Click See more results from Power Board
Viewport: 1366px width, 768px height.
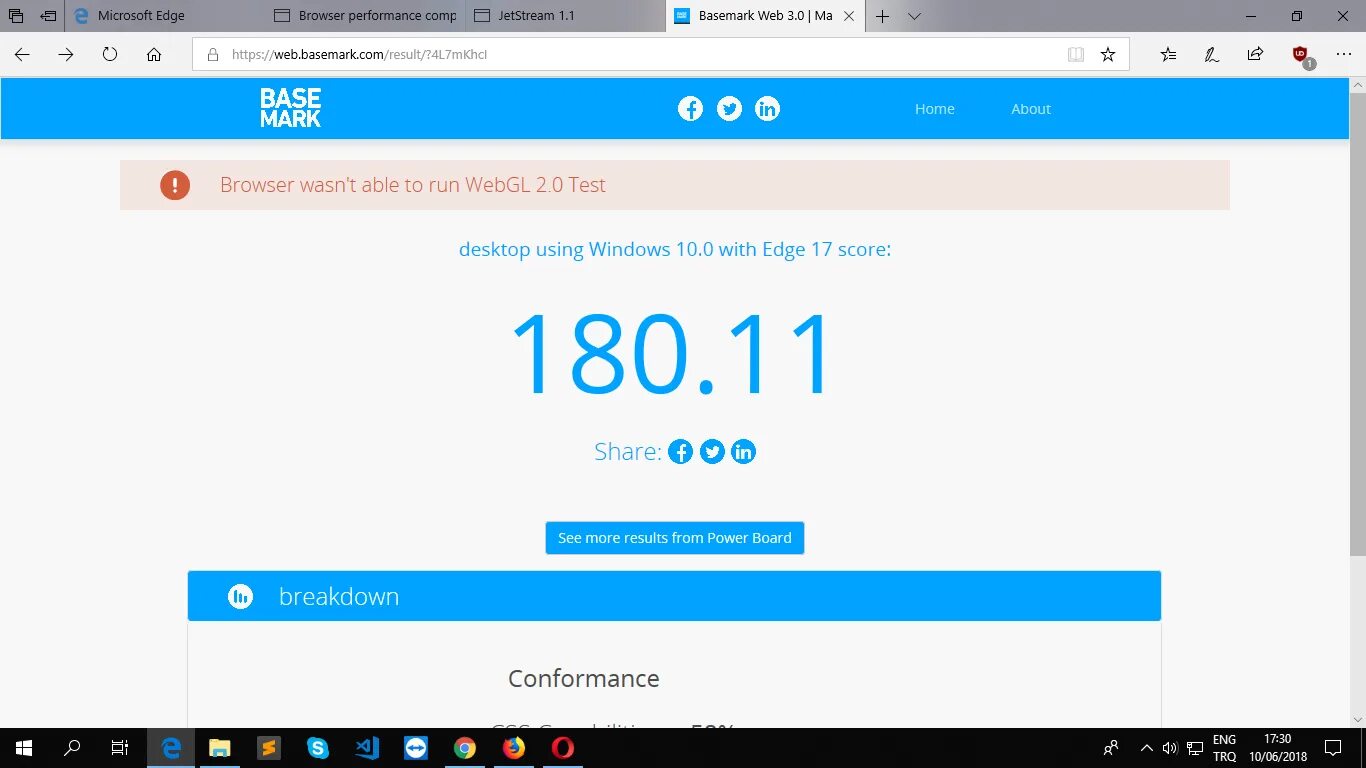pyautogui.click(x=675, y=538)
